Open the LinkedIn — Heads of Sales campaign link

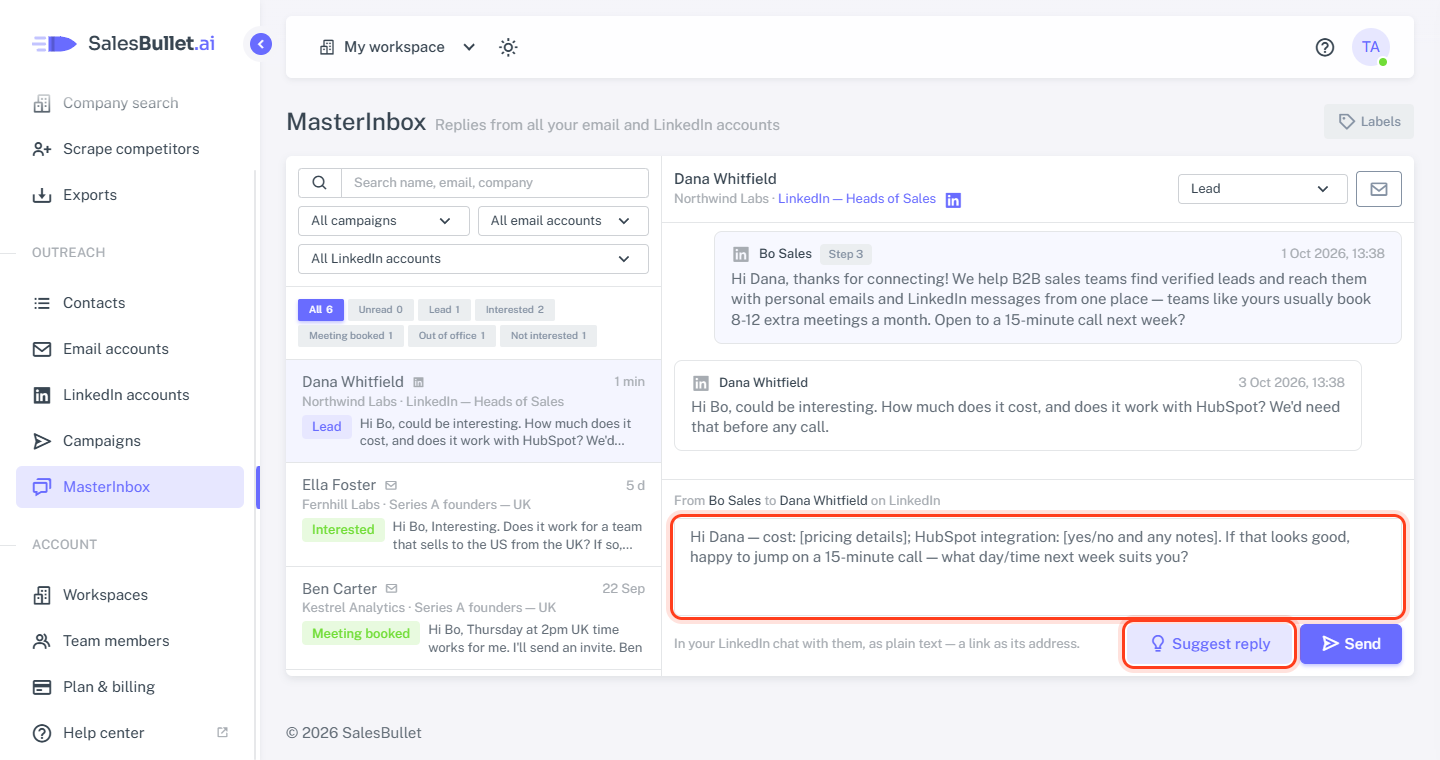pyautogui.click(x=857, y=199)
